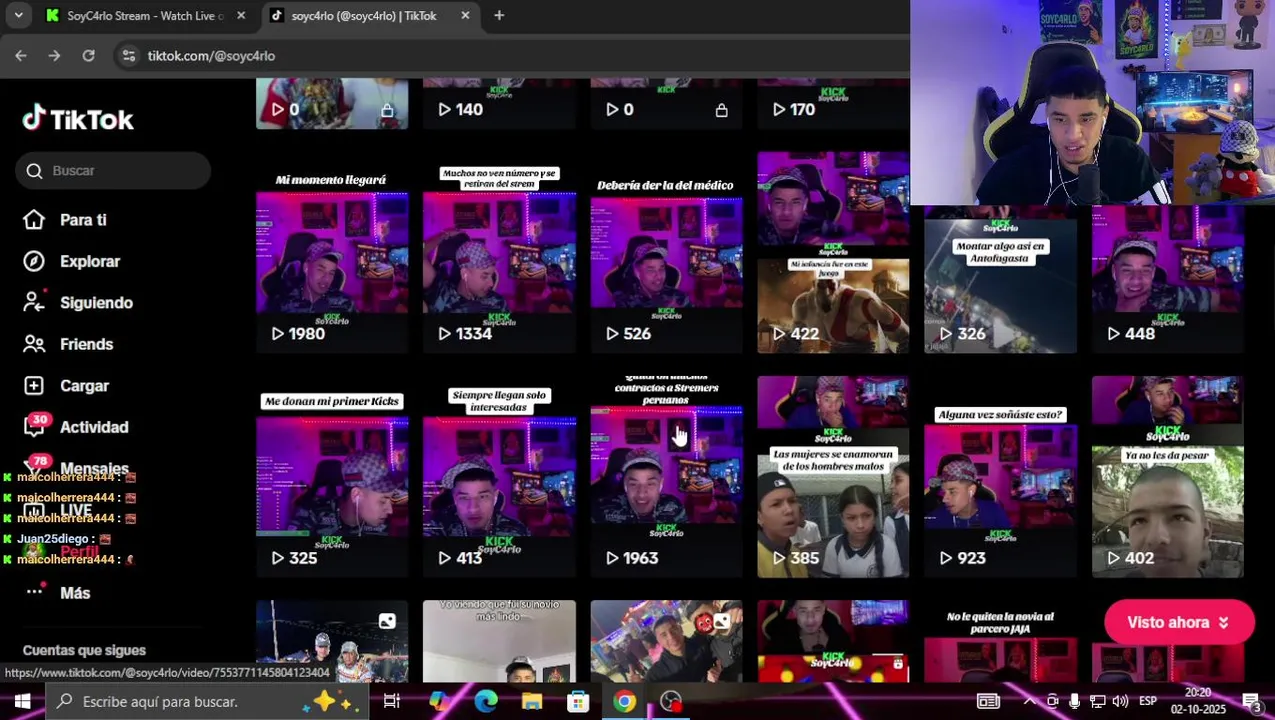Open the clock and date 20:20
Image resolution: width=1275 pixels, height=720 pixels.
(x=1198, y=702)
